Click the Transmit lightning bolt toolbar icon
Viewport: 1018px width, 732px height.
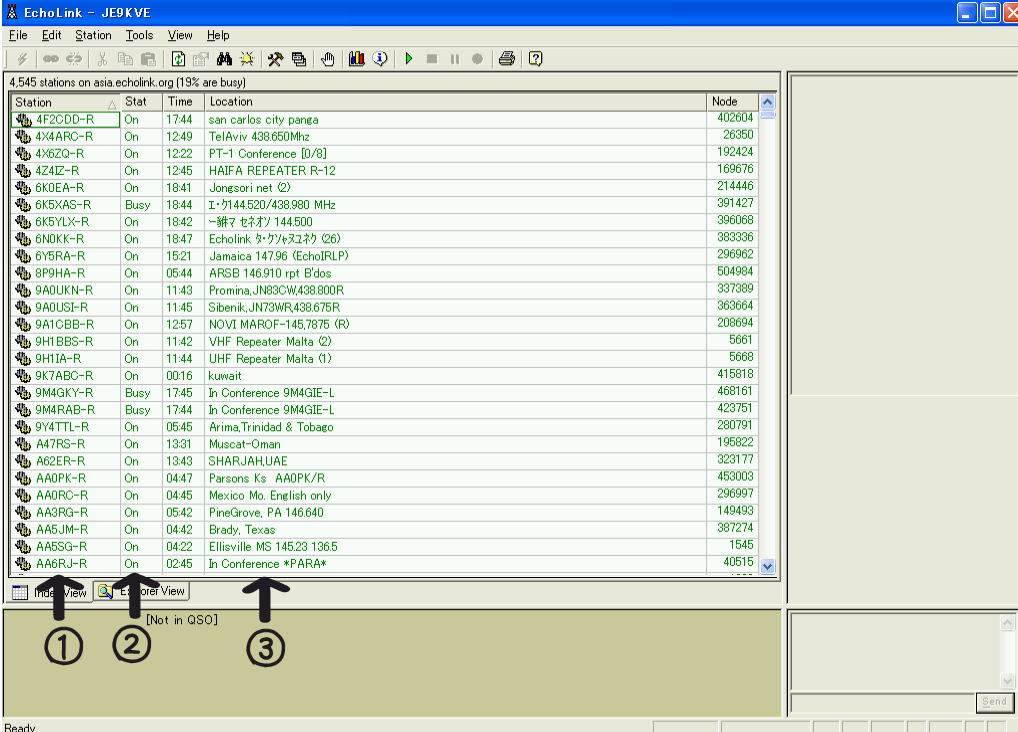click(x=22, y=59)
